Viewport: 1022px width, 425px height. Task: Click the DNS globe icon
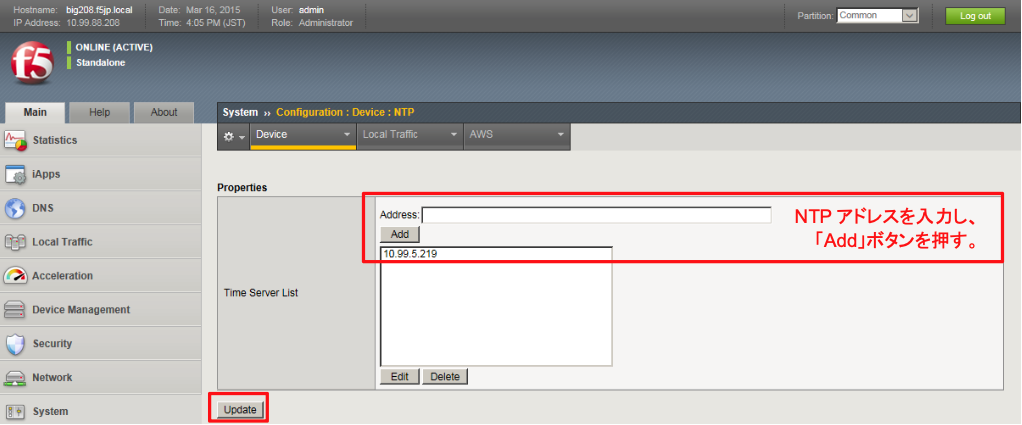point(16,209)
